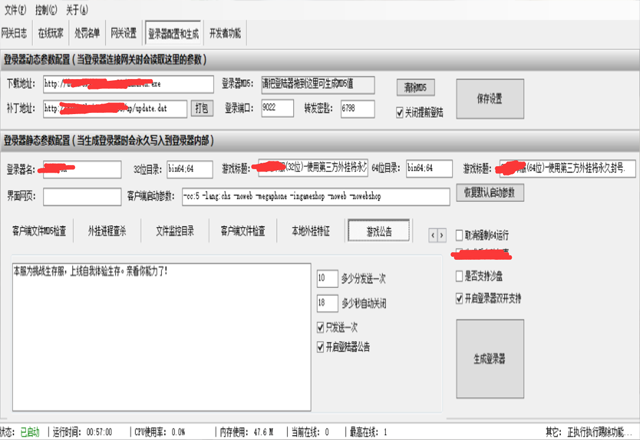Click 恢复默认启动参数 button

click(490, 192)
